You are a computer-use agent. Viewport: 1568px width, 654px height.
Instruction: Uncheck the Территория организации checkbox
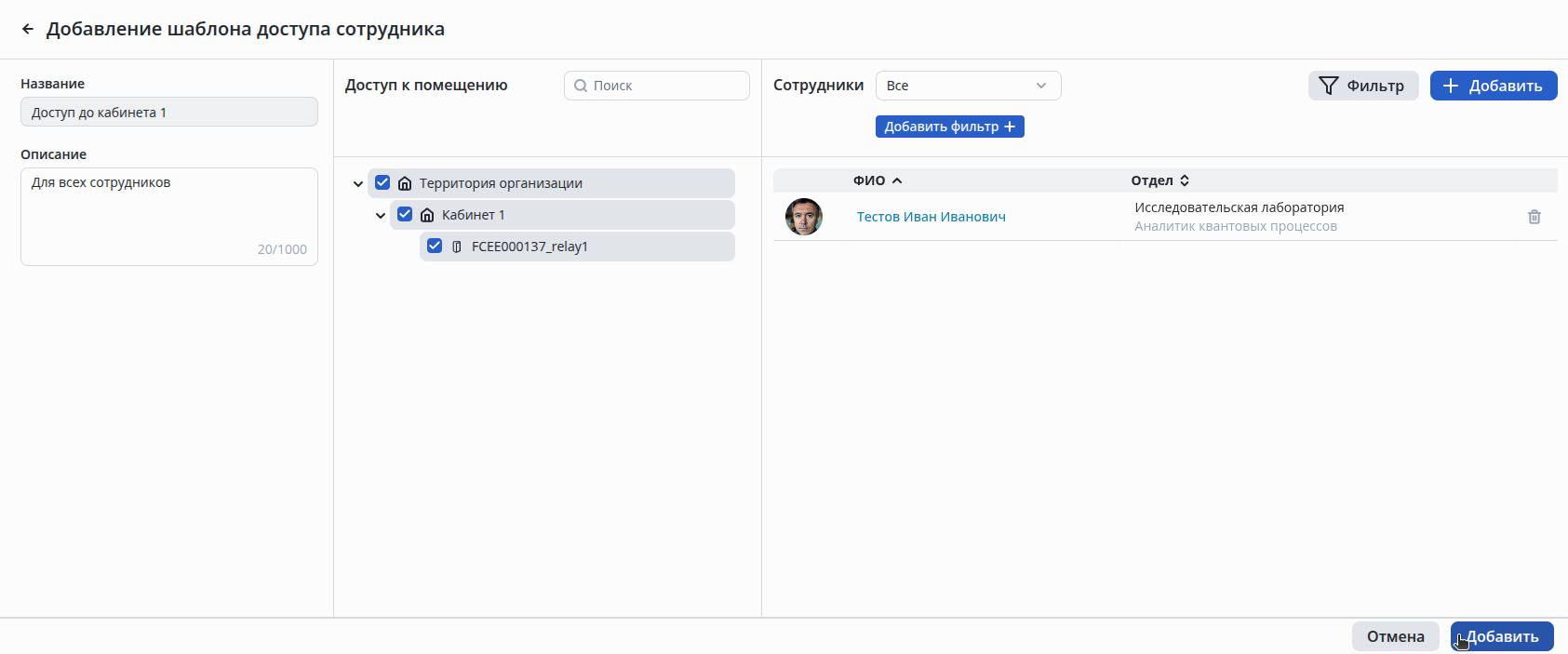tap(382, 183)
